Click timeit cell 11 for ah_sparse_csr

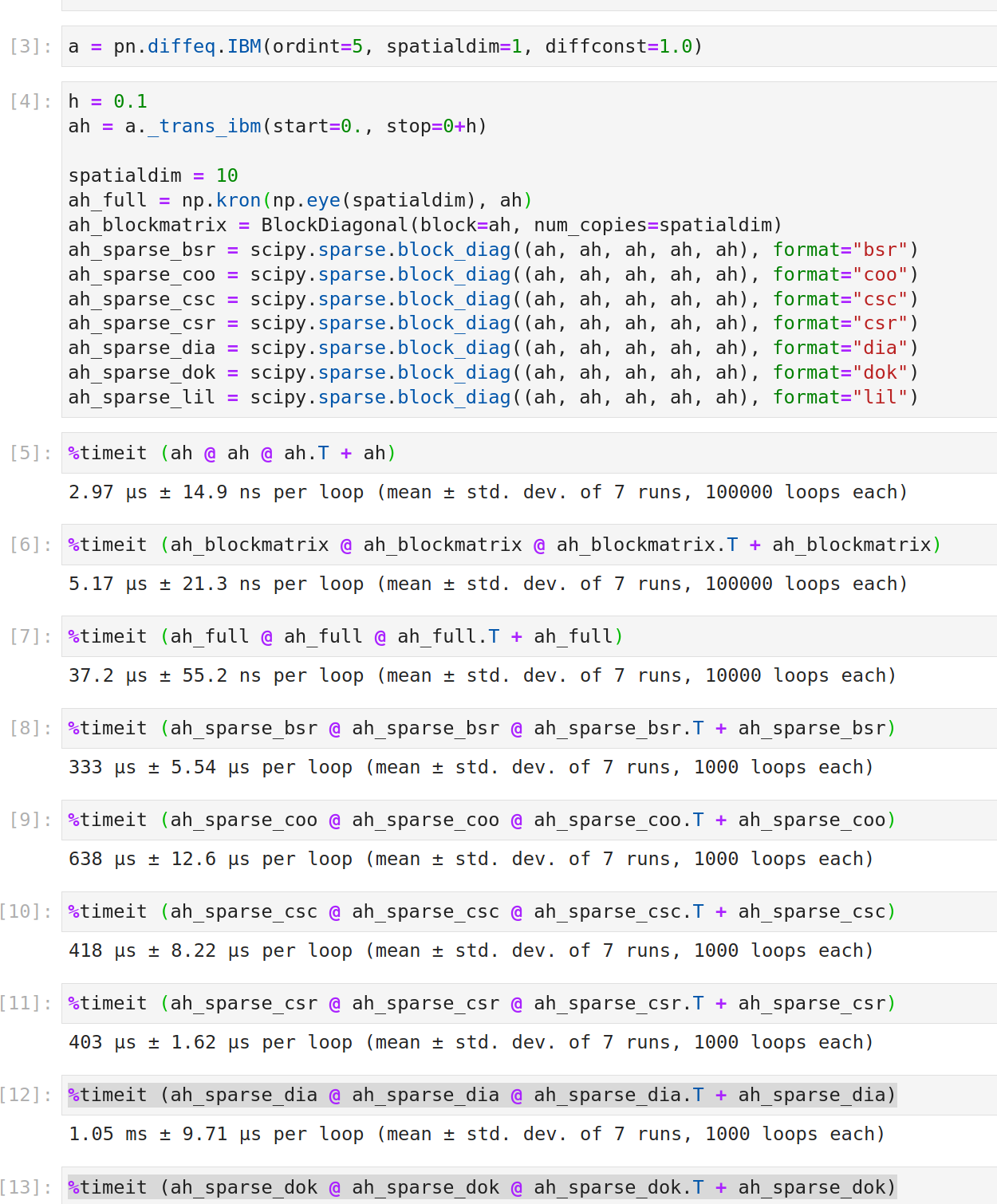tap(529, 1003)
